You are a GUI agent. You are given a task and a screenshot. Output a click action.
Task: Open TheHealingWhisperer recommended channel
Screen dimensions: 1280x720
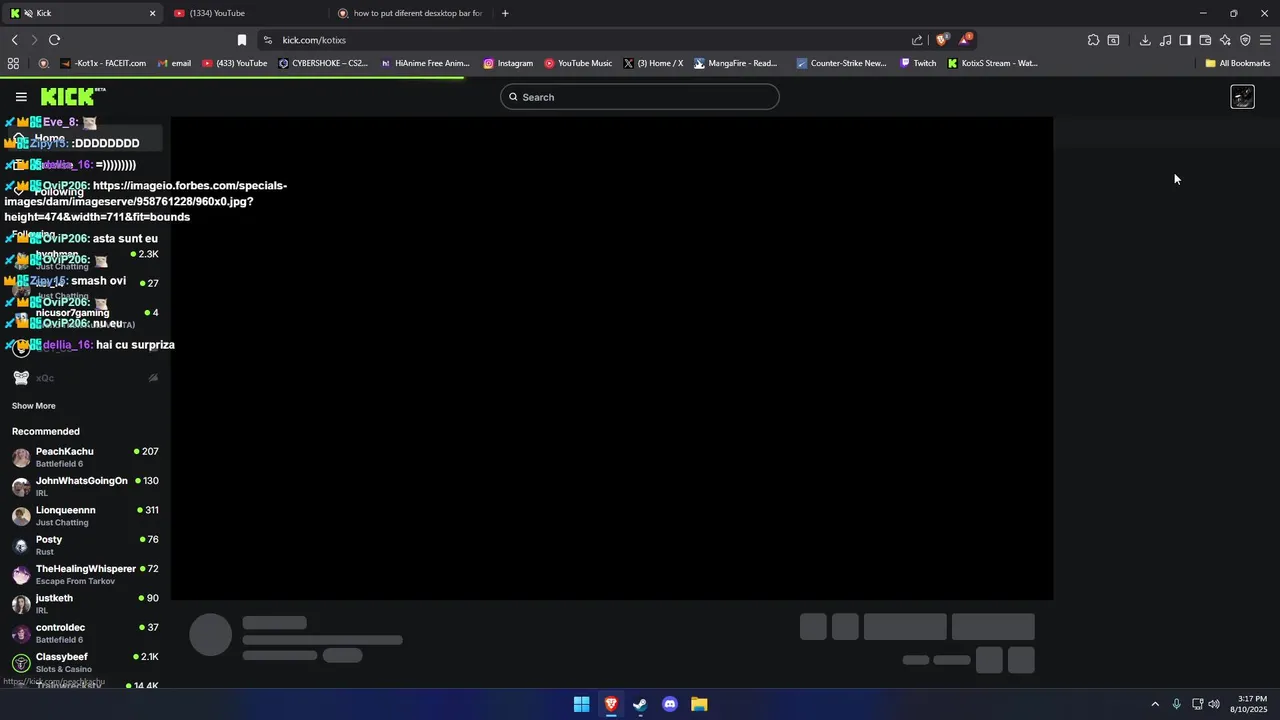(85, 574)
